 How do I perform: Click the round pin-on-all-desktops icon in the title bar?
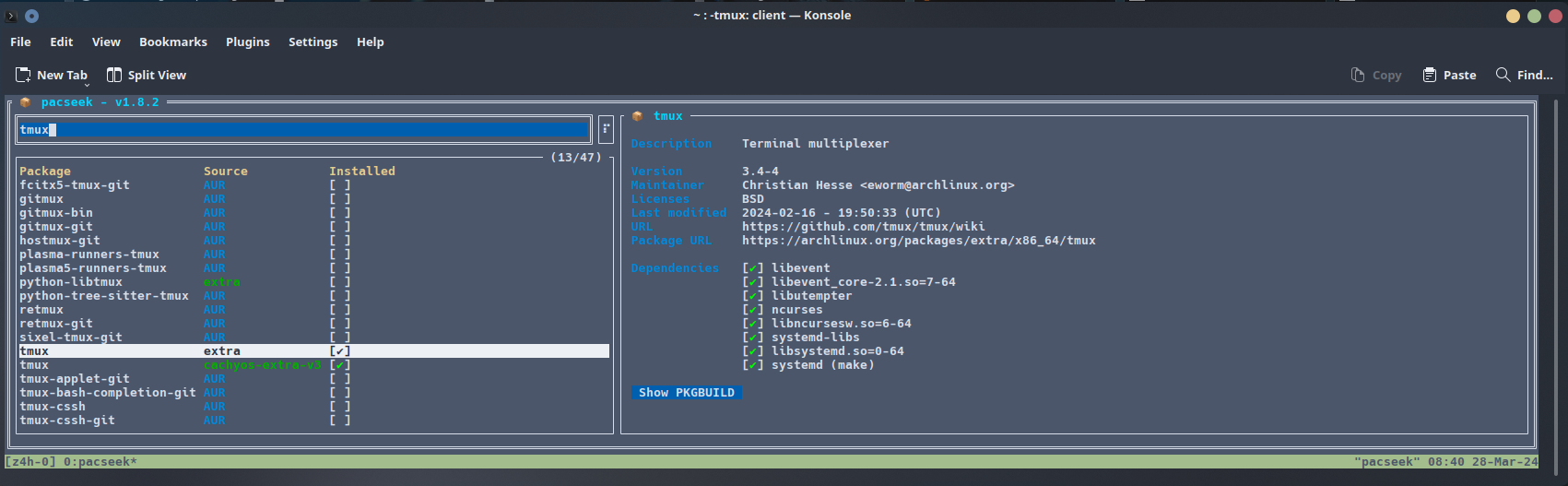tap(31, 16)
